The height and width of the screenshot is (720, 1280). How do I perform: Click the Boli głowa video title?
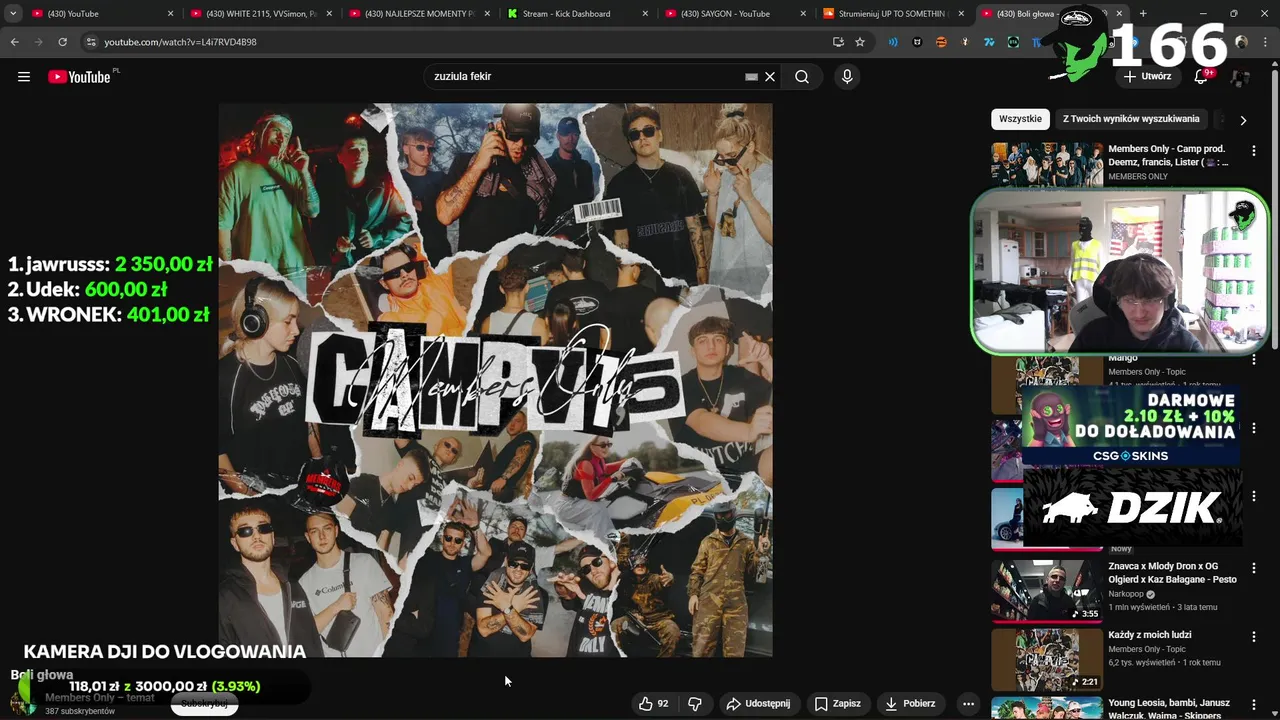41,675
